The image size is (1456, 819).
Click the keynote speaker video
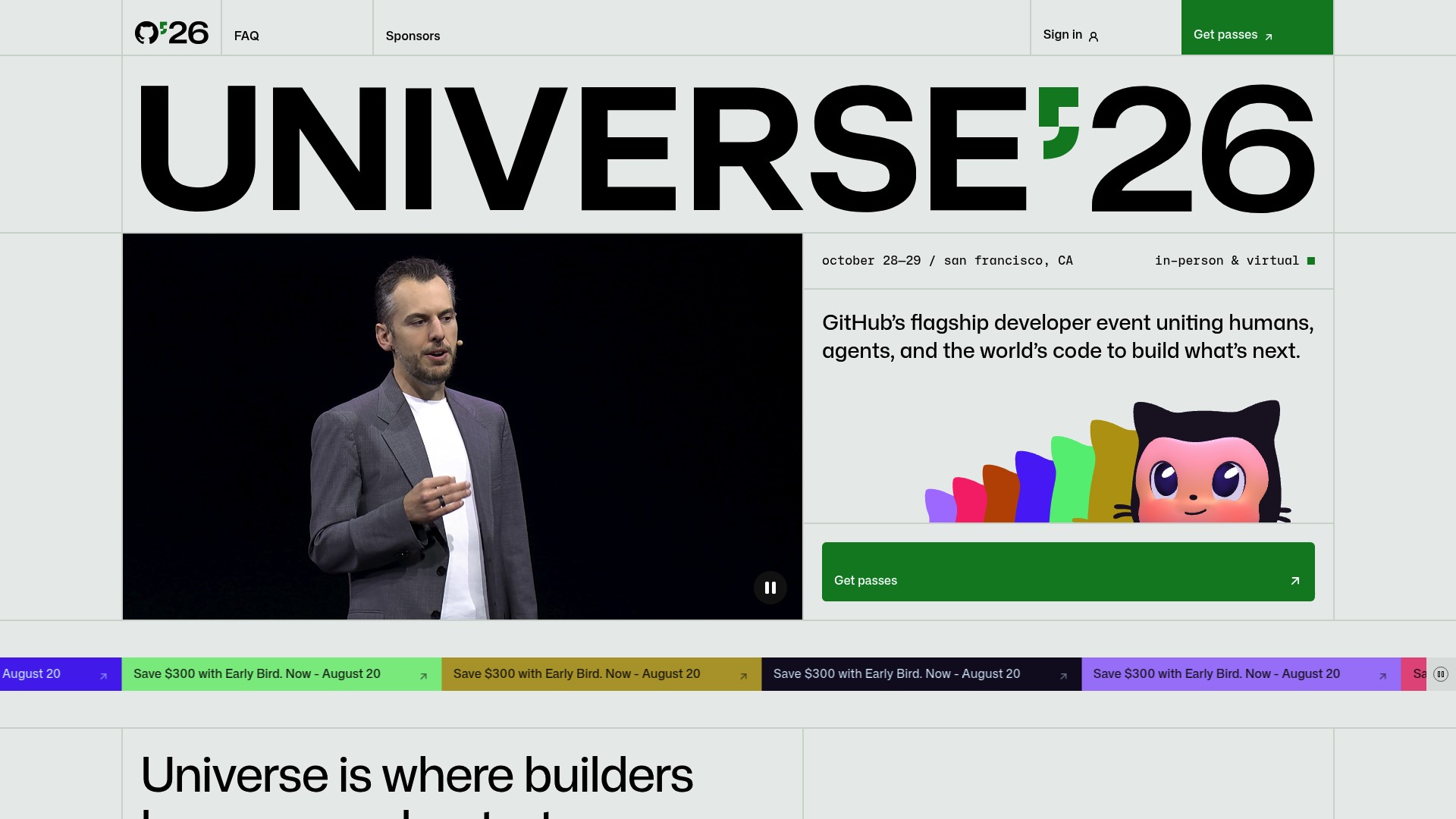(463, 426)
